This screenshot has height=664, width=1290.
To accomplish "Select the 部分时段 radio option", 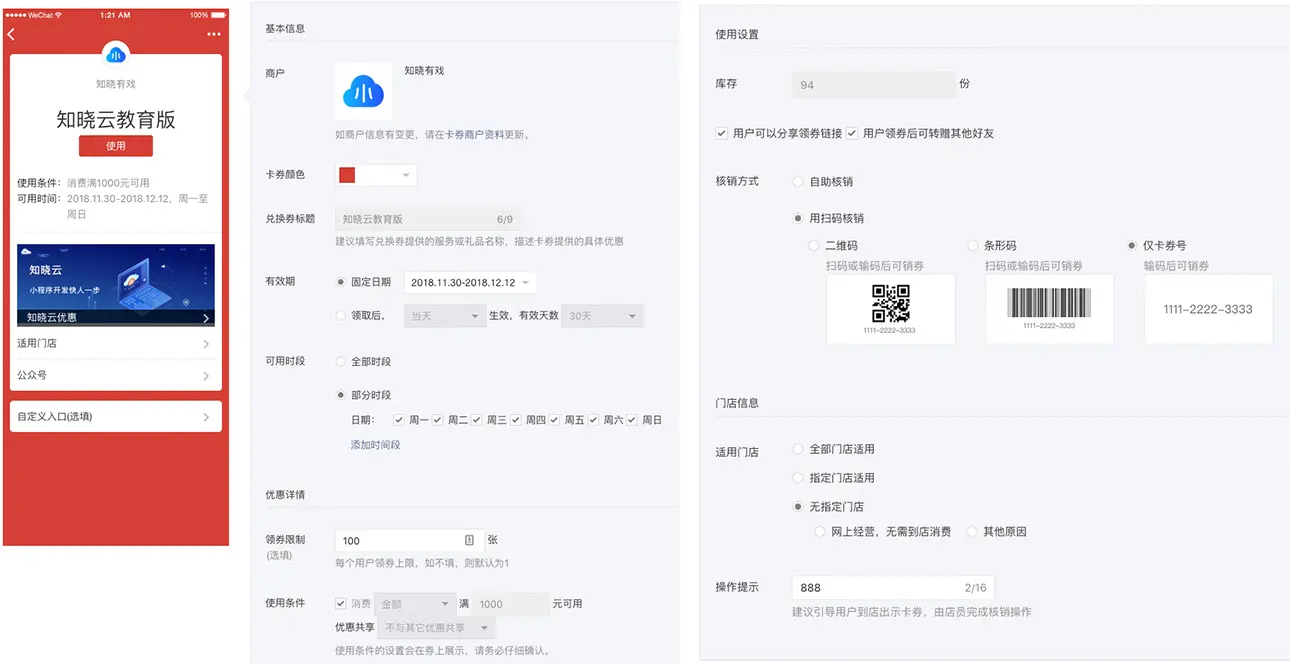I will (x=341, y=395).
